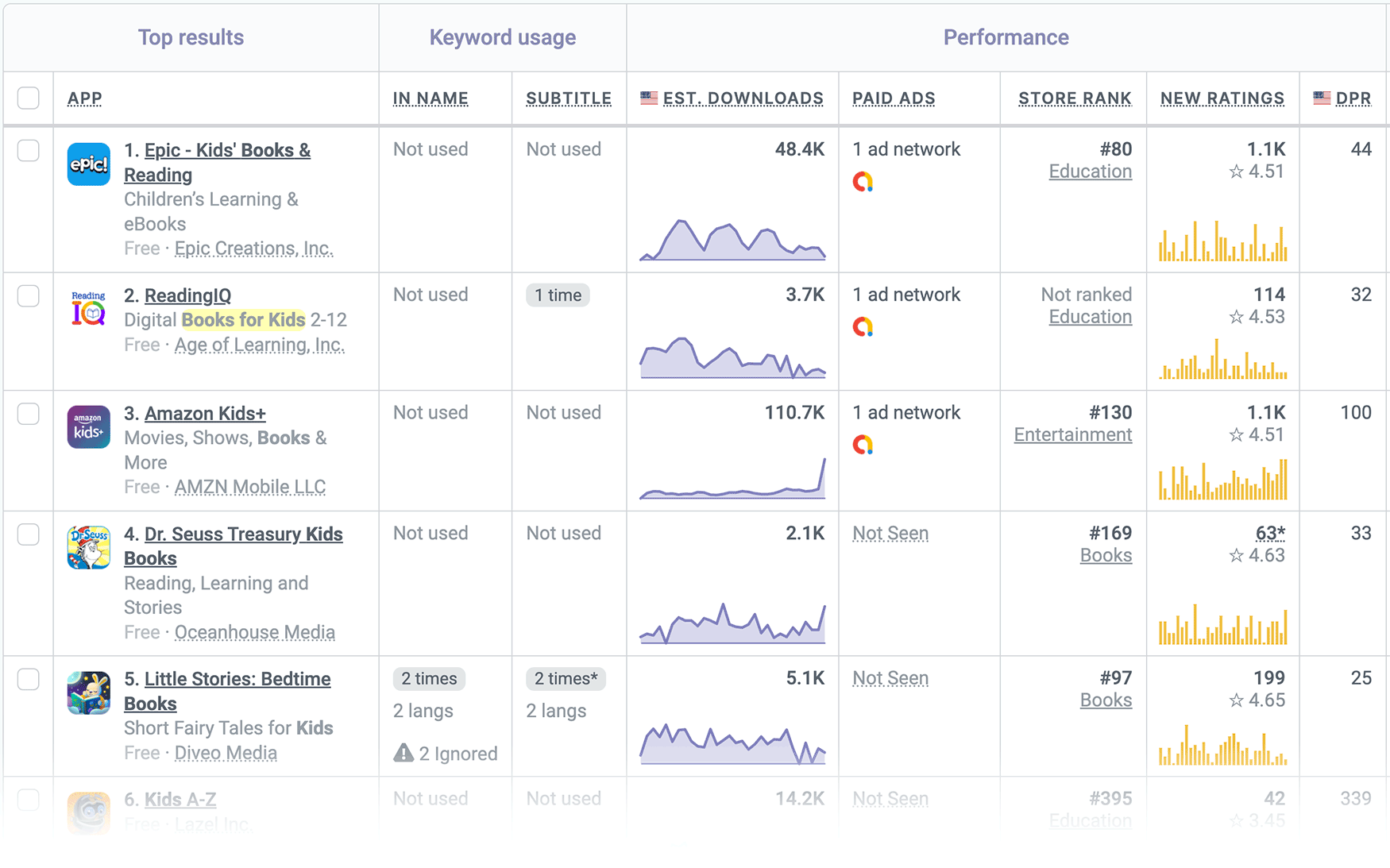
Task: Sort by the PAID ADS column header
Action: (894, 98)
